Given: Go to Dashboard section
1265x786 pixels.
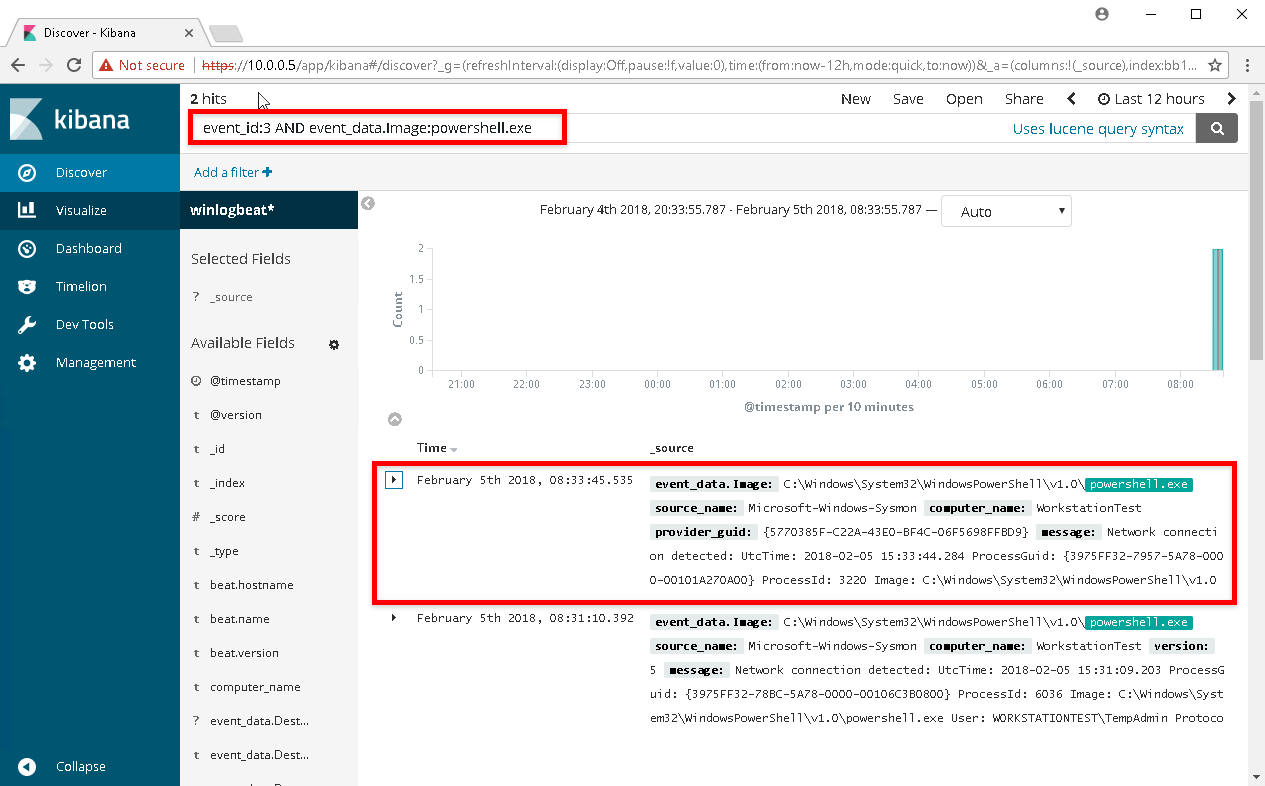Looking at the screenshot, I should [x=90, y=249].
